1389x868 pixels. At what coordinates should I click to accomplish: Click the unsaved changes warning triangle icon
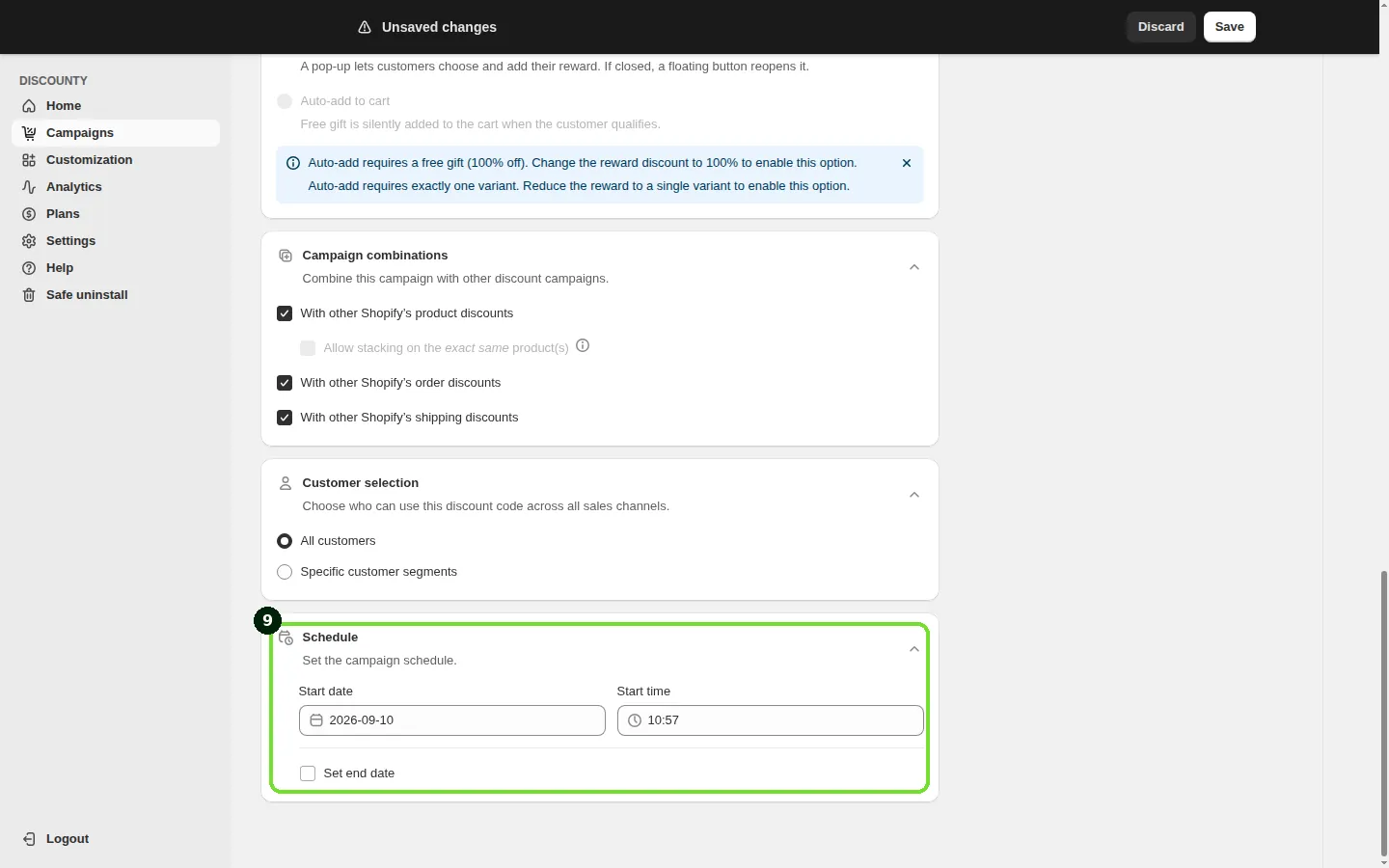tap(365, 27)
